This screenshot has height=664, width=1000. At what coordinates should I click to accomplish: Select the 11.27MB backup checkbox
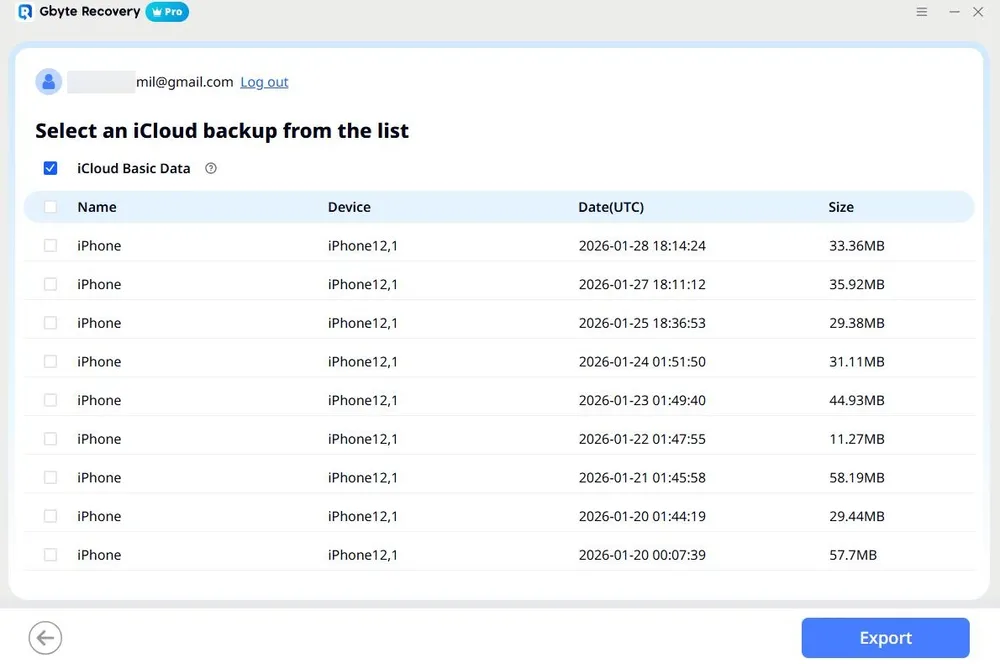pyautogui.click(x=50, y=438)
